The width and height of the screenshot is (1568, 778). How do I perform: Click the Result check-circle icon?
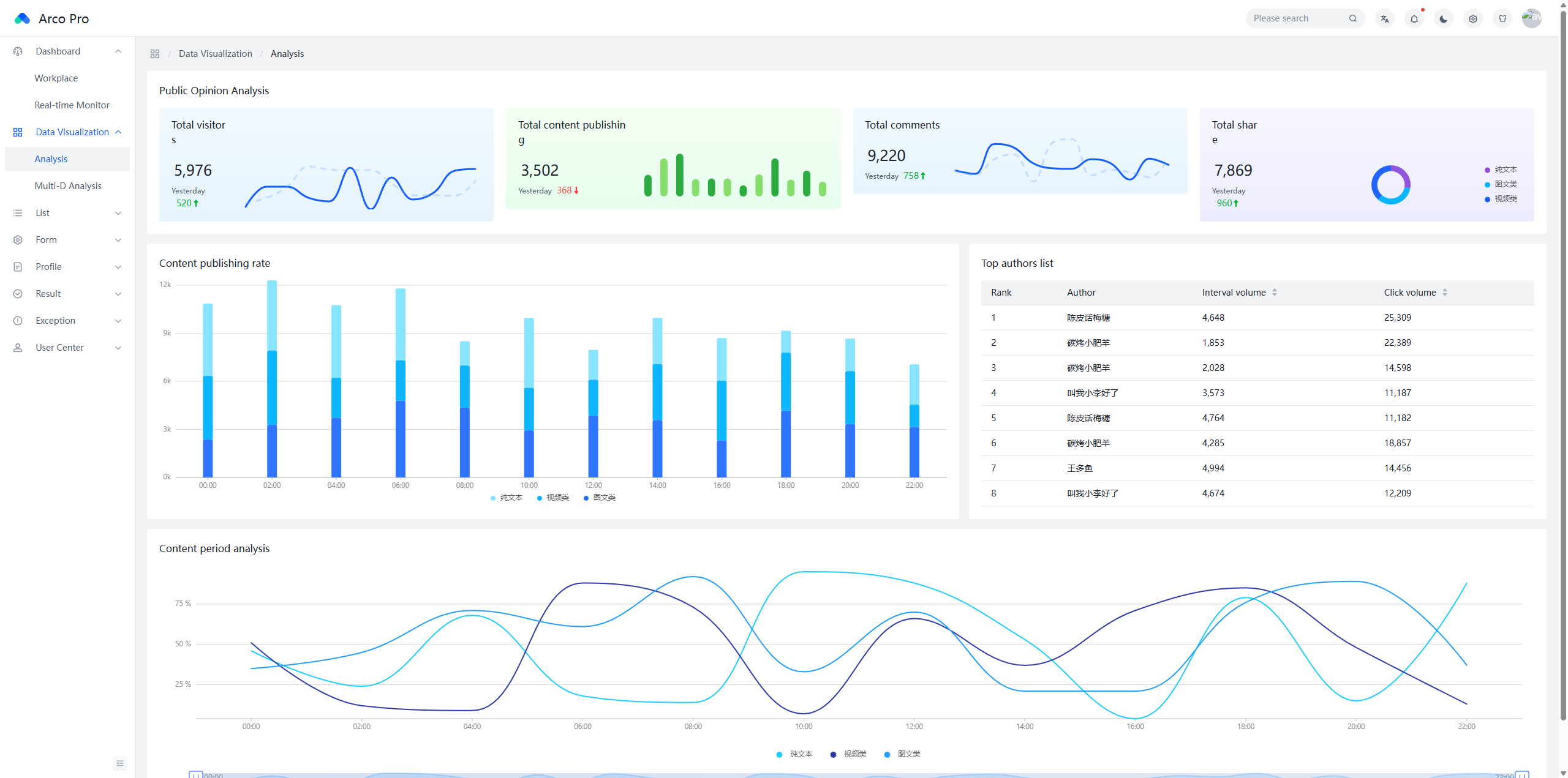pos(18,294)
